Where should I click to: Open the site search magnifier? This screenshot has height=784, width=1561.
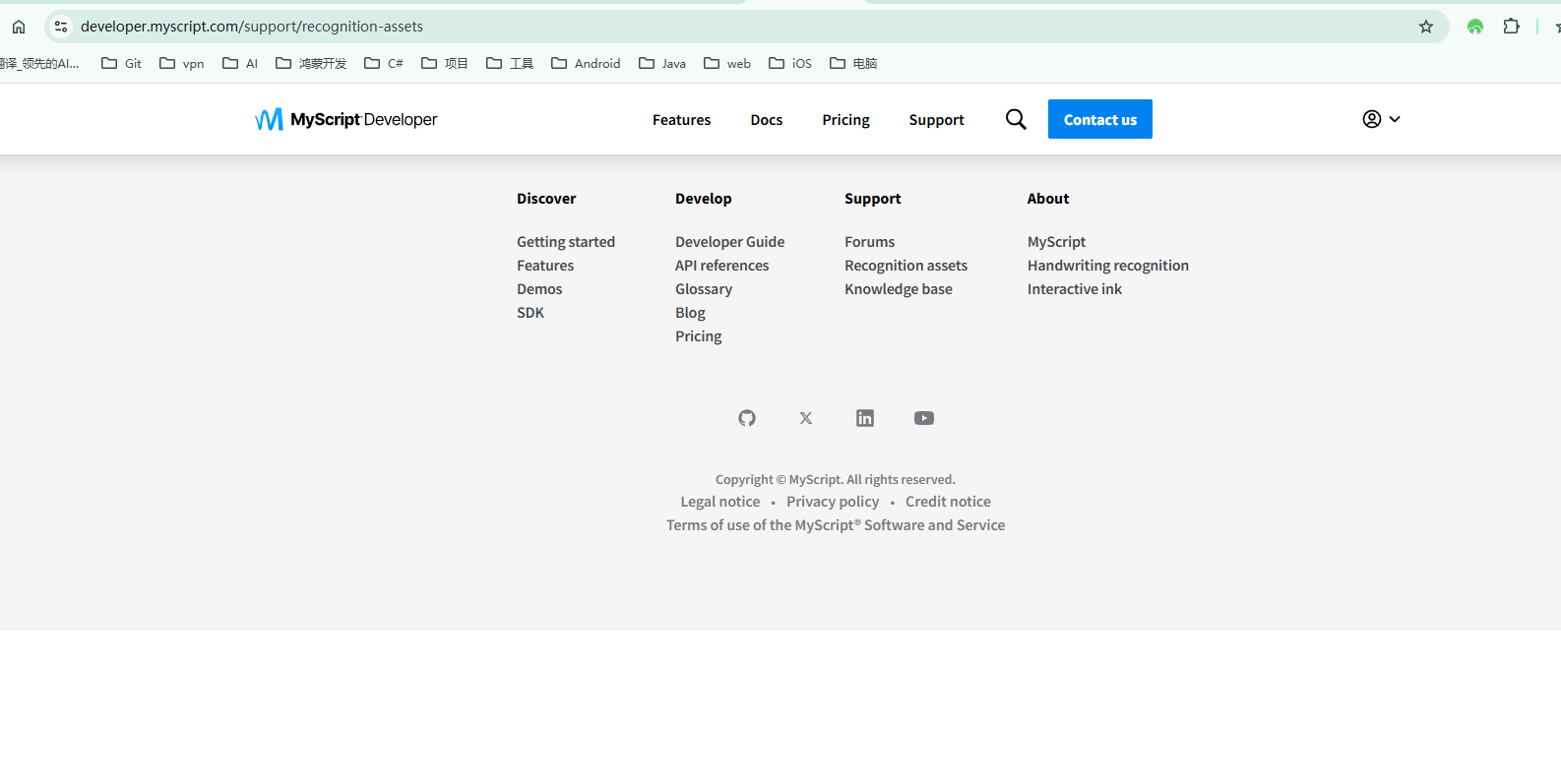pos(1016,119)
